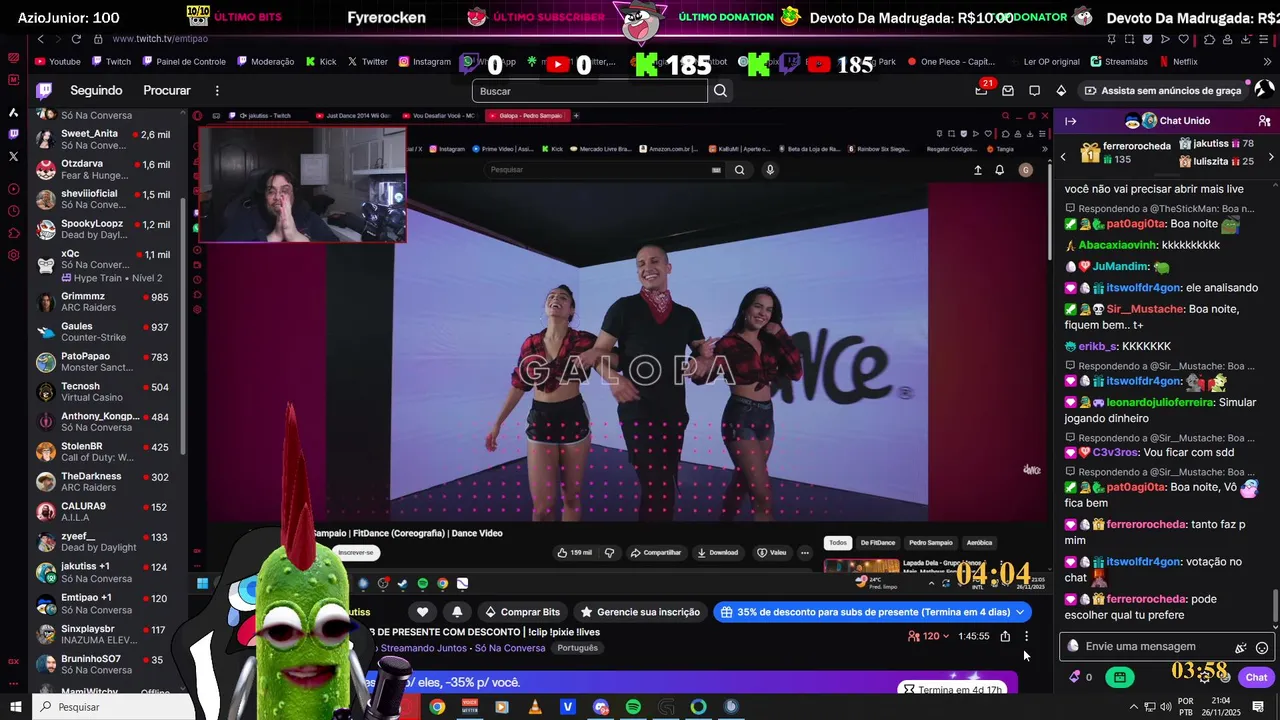The width and height of the screenshot is (1280, 720).
Task: Click Gerencie sua inscrição button
Action: [x=640, y=612]
